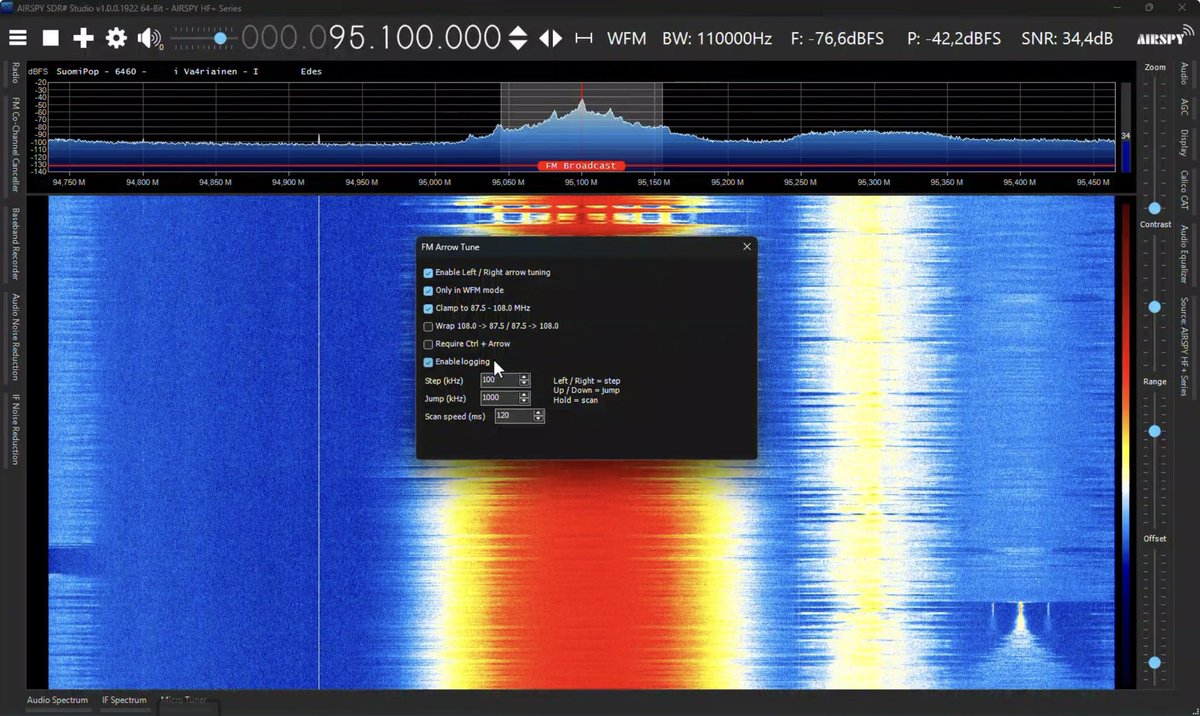Open the AGC tab on right sidebar
This screenshot has width=1200, height=716.
point(1184,108)
